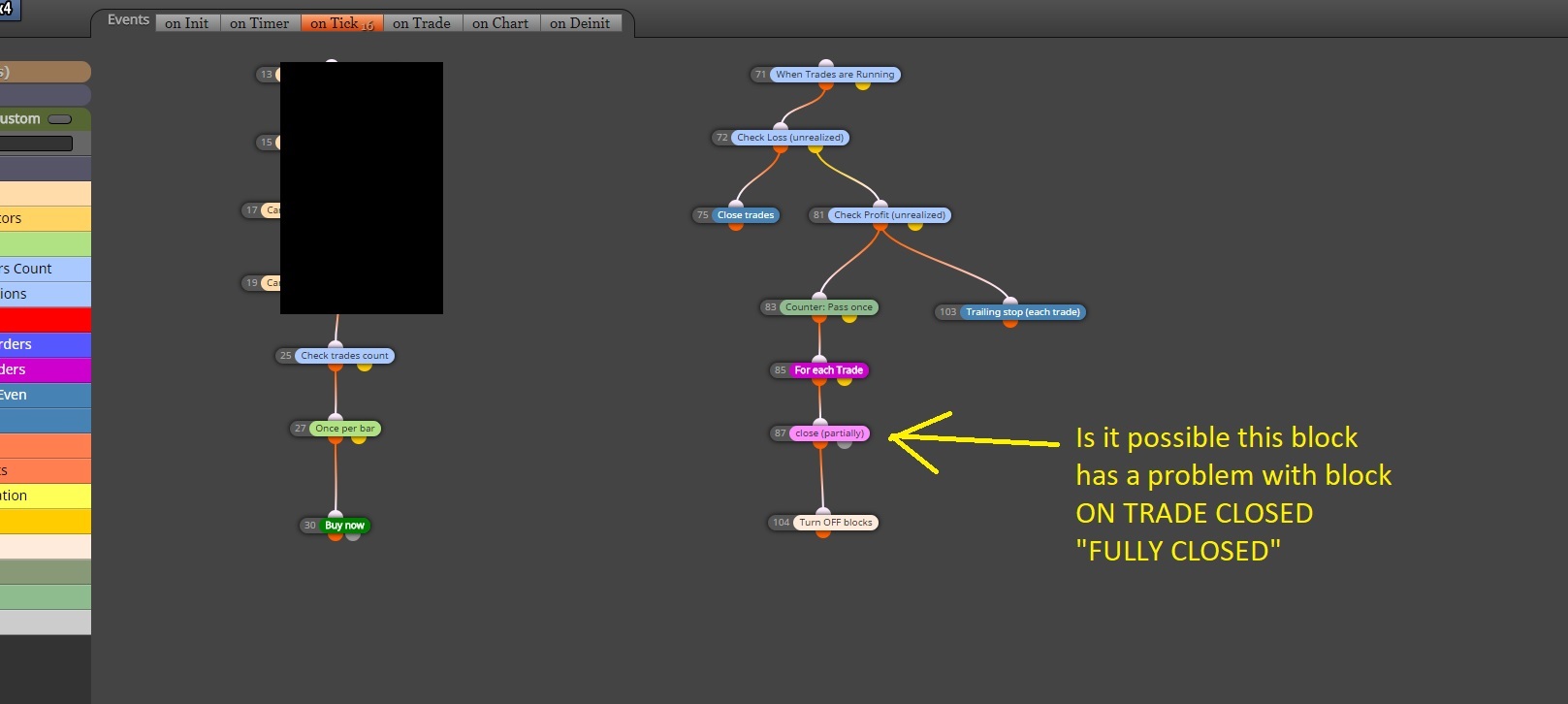Select the Check Profit (unrealized) block
Image resolution: width=1568 pixels, height=704 pixels.
click(x=889, y=215)
